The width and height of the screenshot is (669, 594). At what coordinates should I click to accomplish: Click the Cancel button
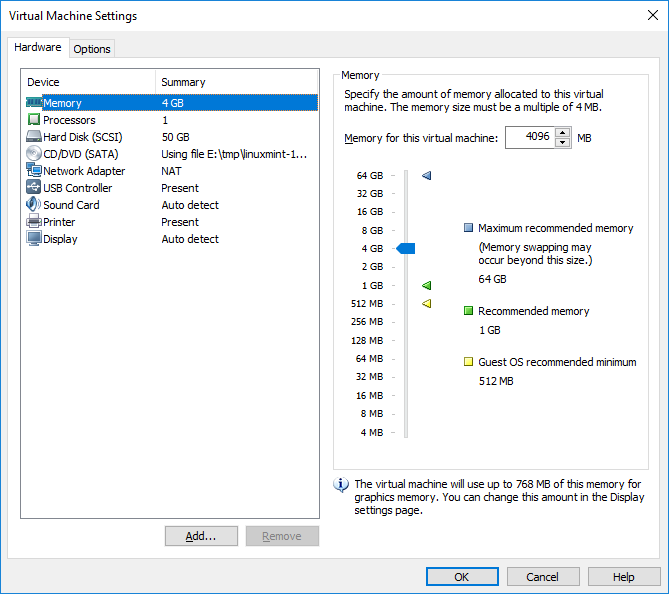click(543, 577)
